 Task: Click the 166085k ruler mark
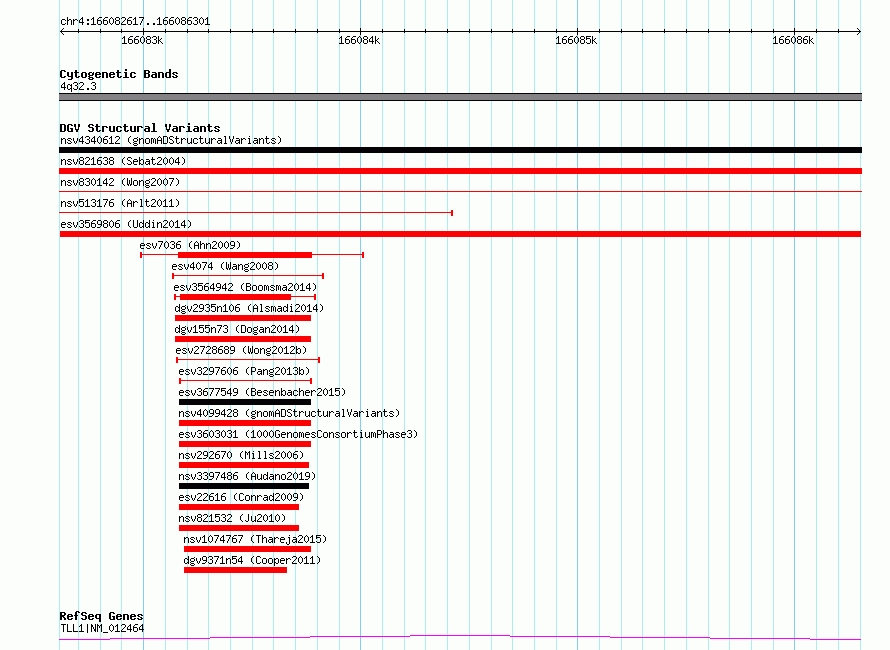(x=576, y=40)
